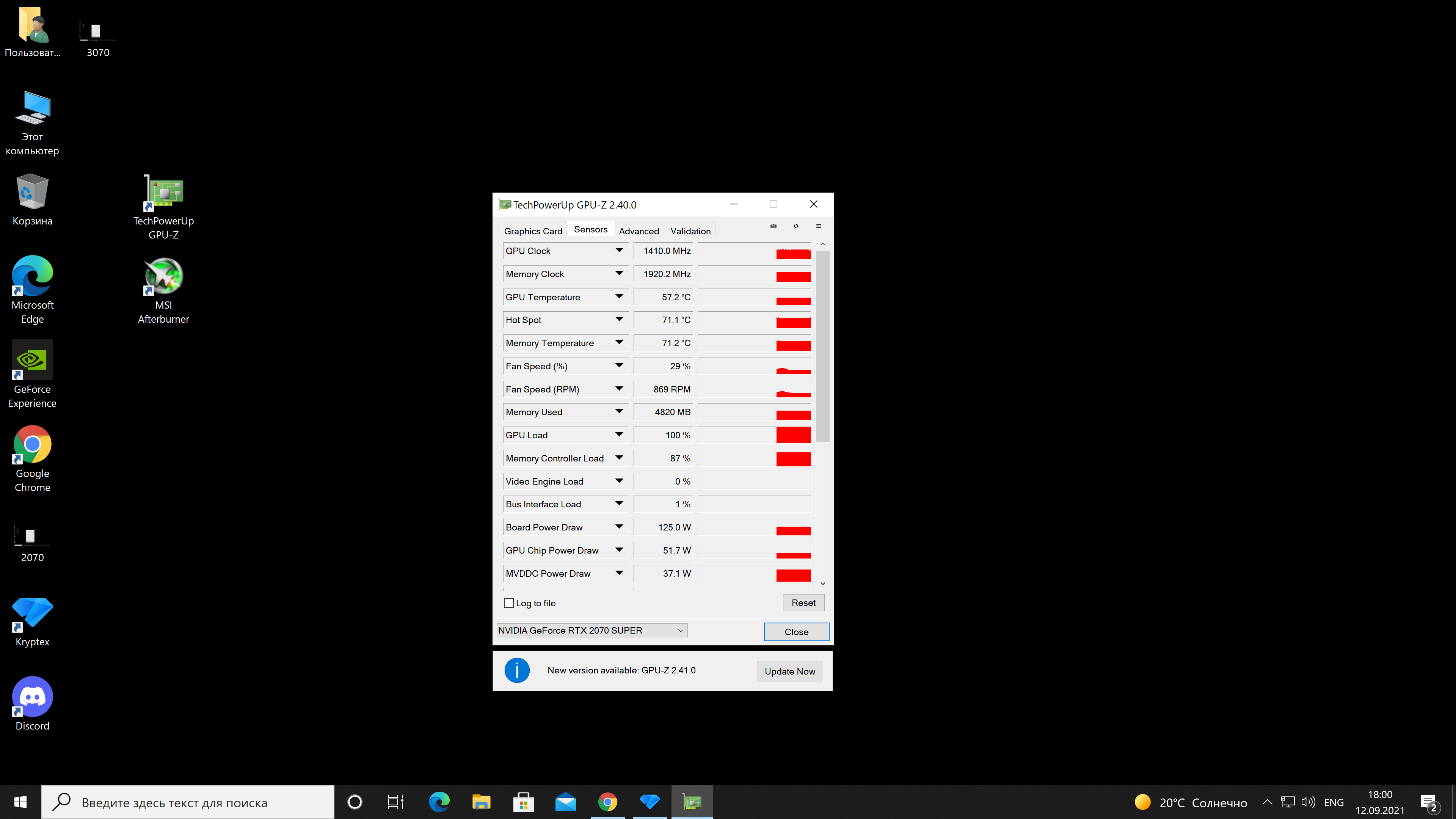Viewport: 1456px width, 819px height.
Task: Click Kryptex icon in the taskbar
Action: [x=650, y=802]
